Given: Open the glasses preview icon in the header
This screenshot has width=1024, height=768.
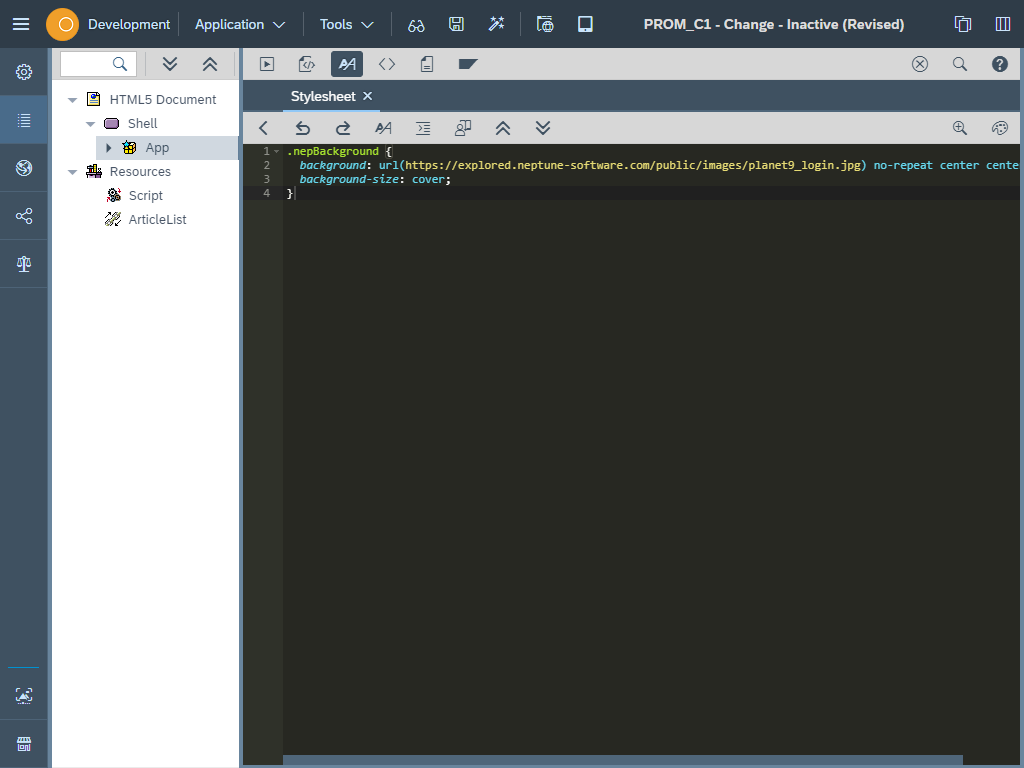Looking at the screenshot, I should click(x=416, y=24).
